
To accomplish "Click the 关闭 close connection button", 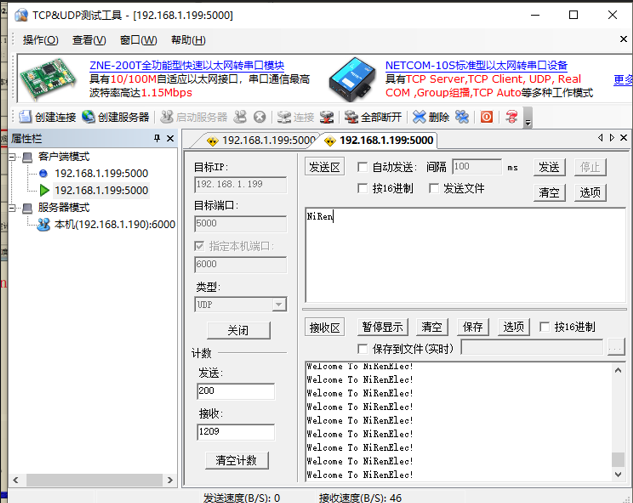I will [239, 330].
